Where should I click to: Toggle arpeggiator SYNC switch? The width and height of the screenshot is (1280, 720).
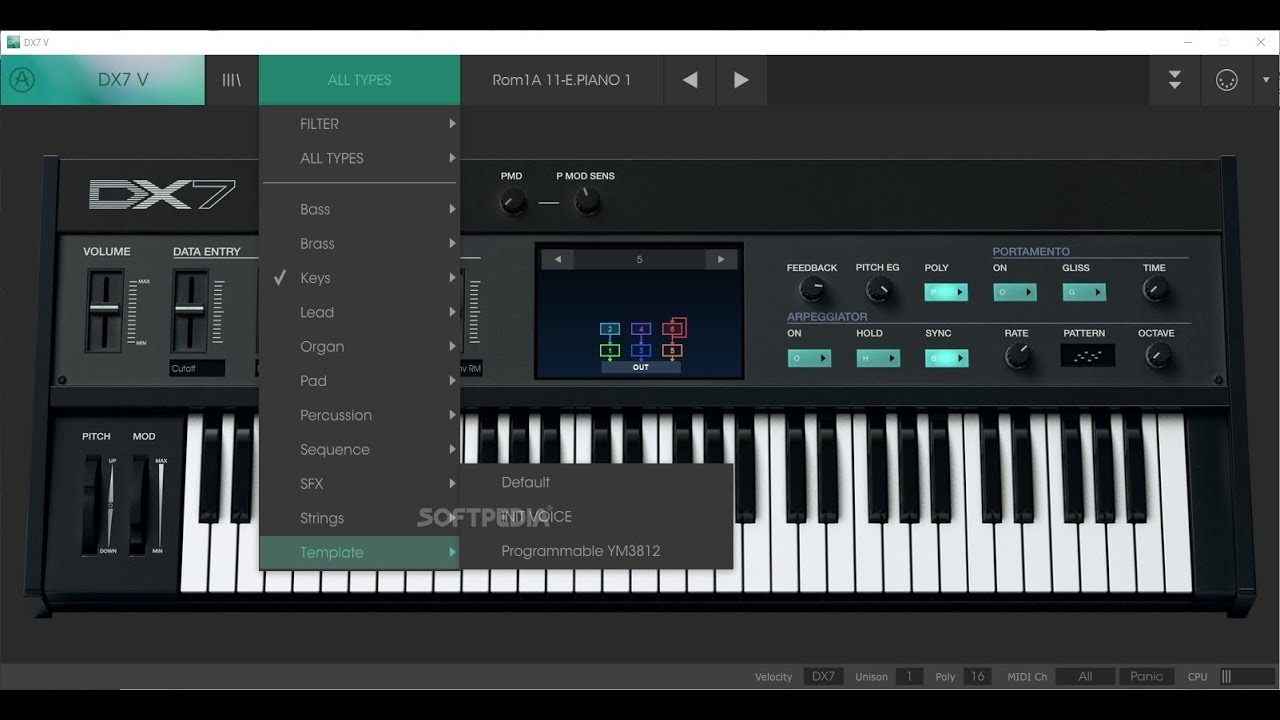point(946,358)
